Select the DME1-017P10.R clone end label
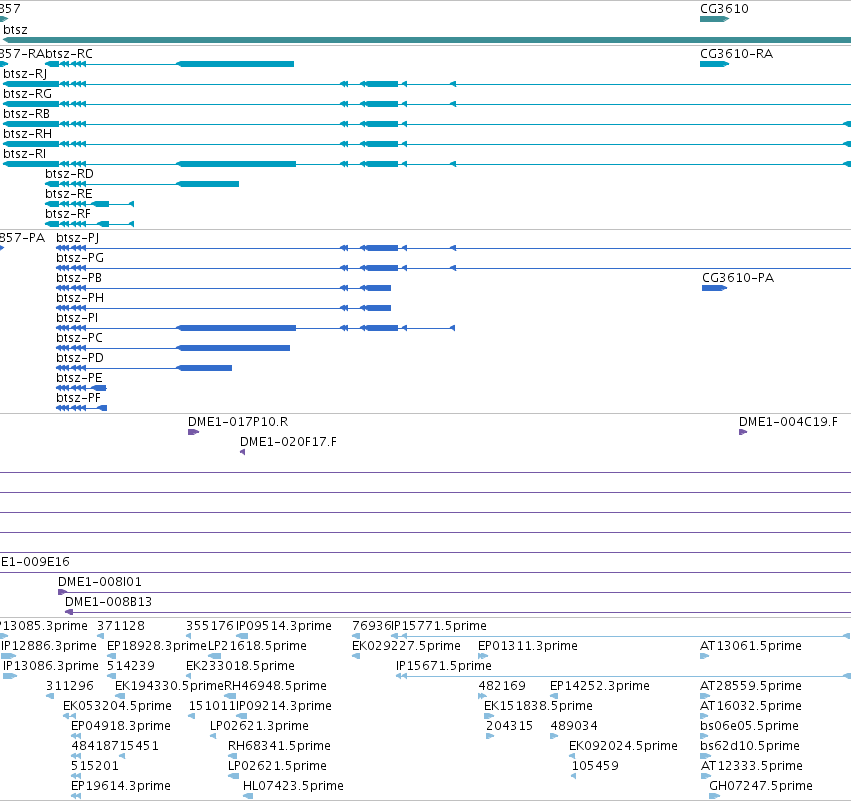The image size is (851, 801). 238,422
